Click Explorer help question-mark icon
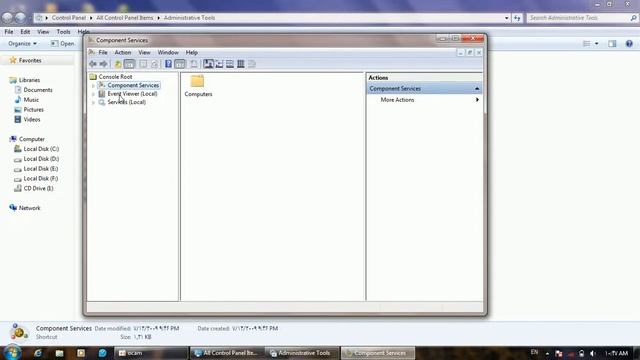 click(629, 44)
